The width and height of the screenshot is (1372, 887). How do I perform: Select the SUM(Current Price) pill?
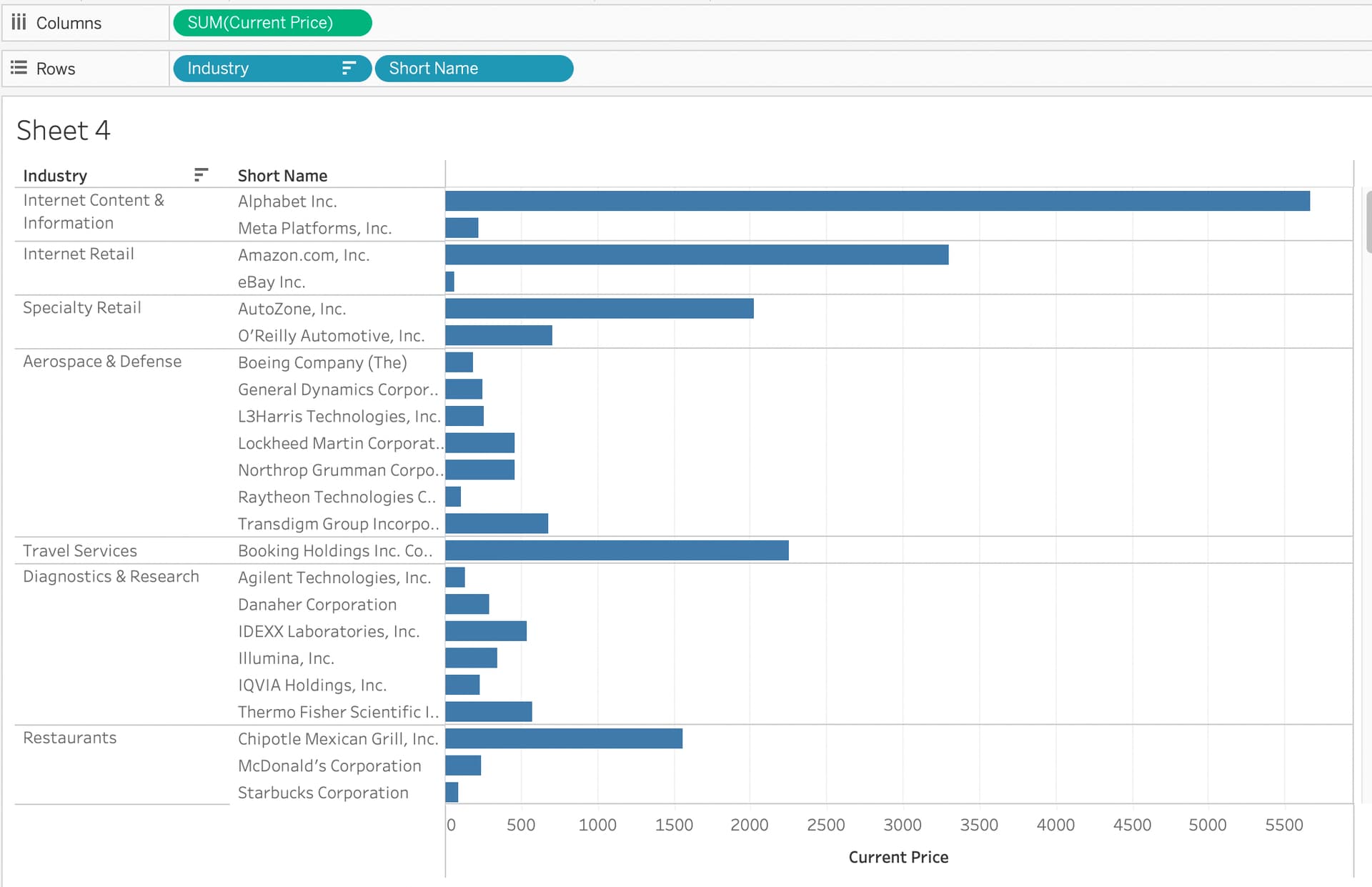272,23
